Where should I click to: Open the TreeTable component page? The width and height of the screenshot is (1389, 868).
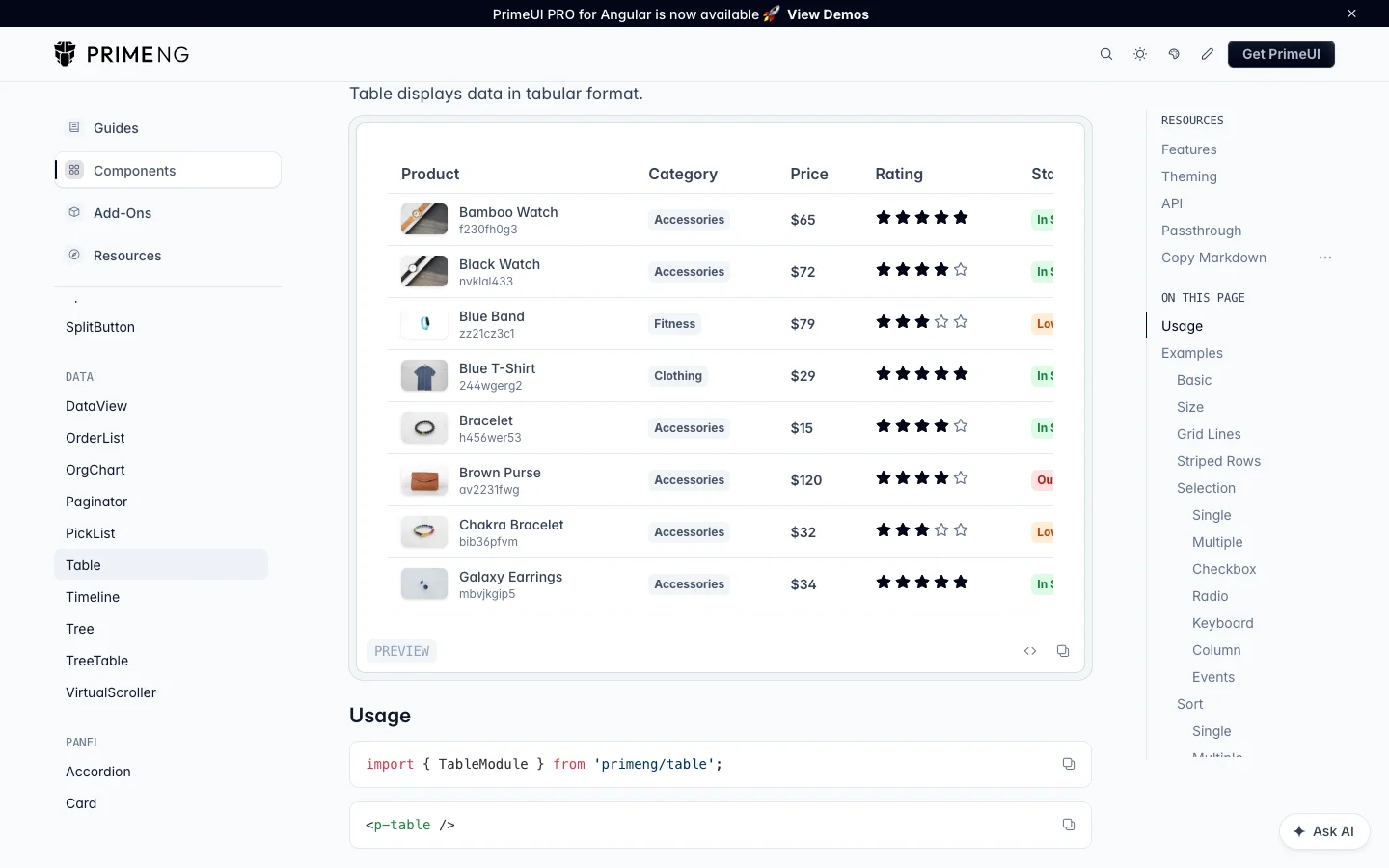[96, 661]
